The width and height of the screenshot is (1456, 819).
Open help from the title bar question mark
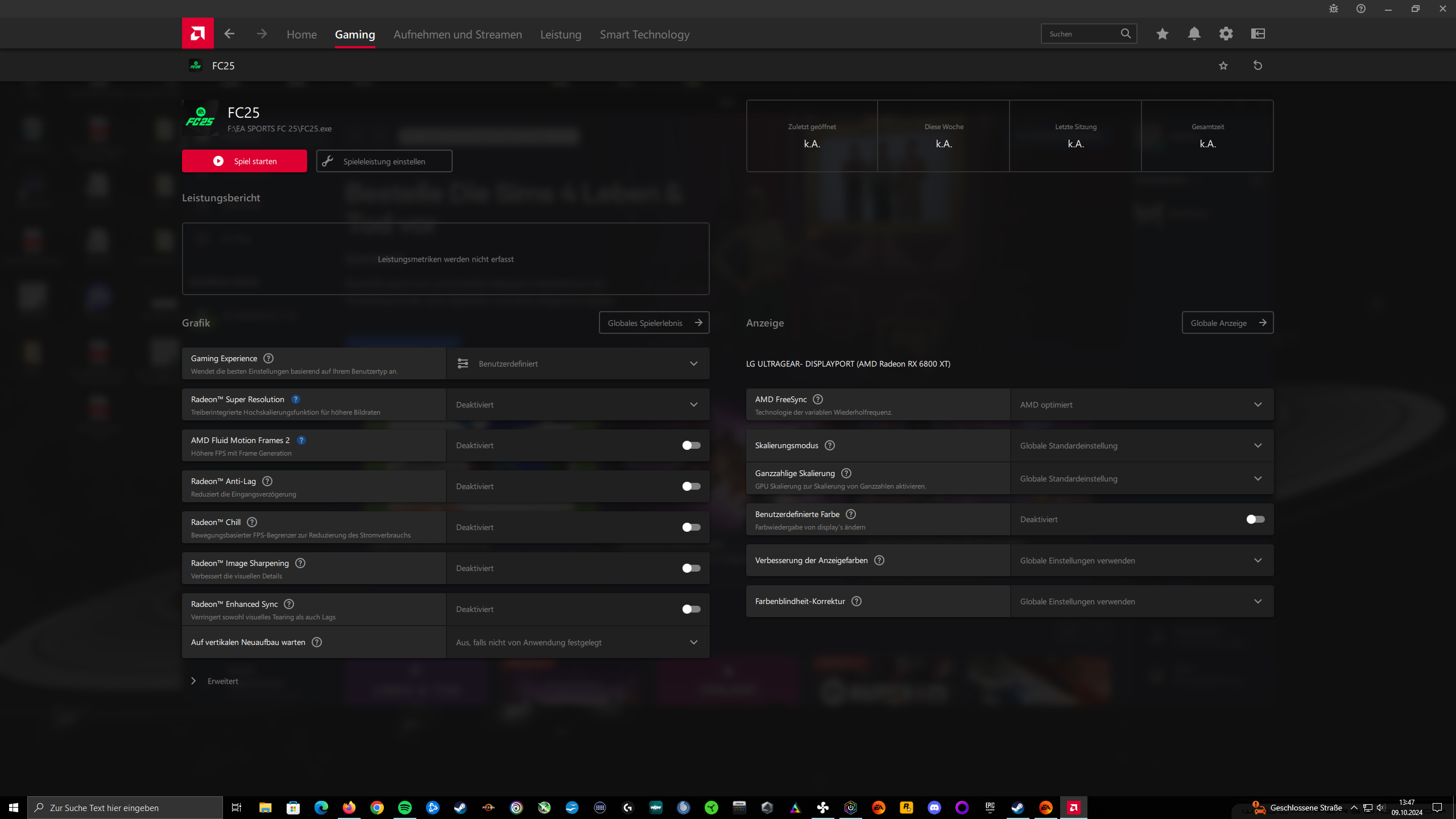1361,9
